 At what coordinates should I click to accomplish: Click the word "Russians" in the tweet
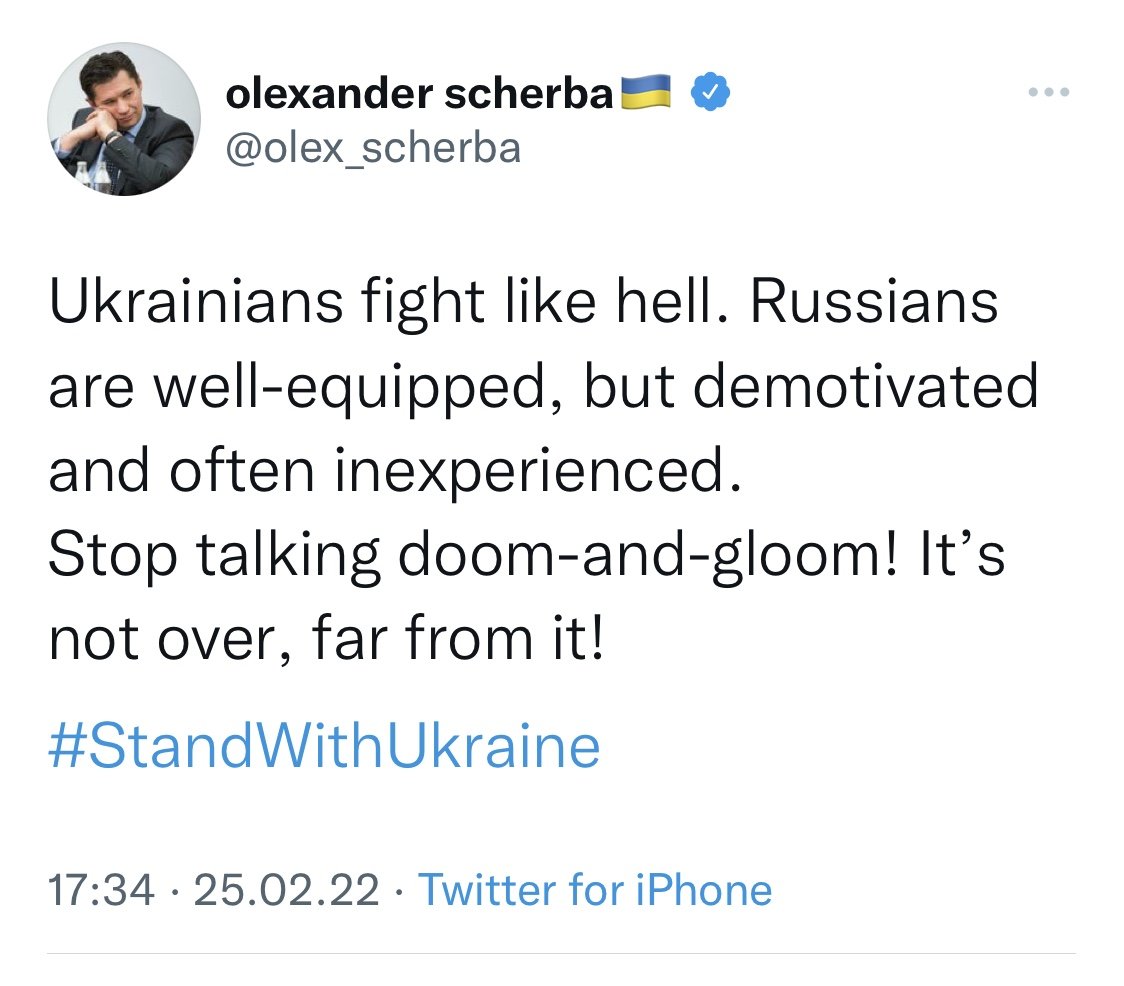[x=874, y=302]
